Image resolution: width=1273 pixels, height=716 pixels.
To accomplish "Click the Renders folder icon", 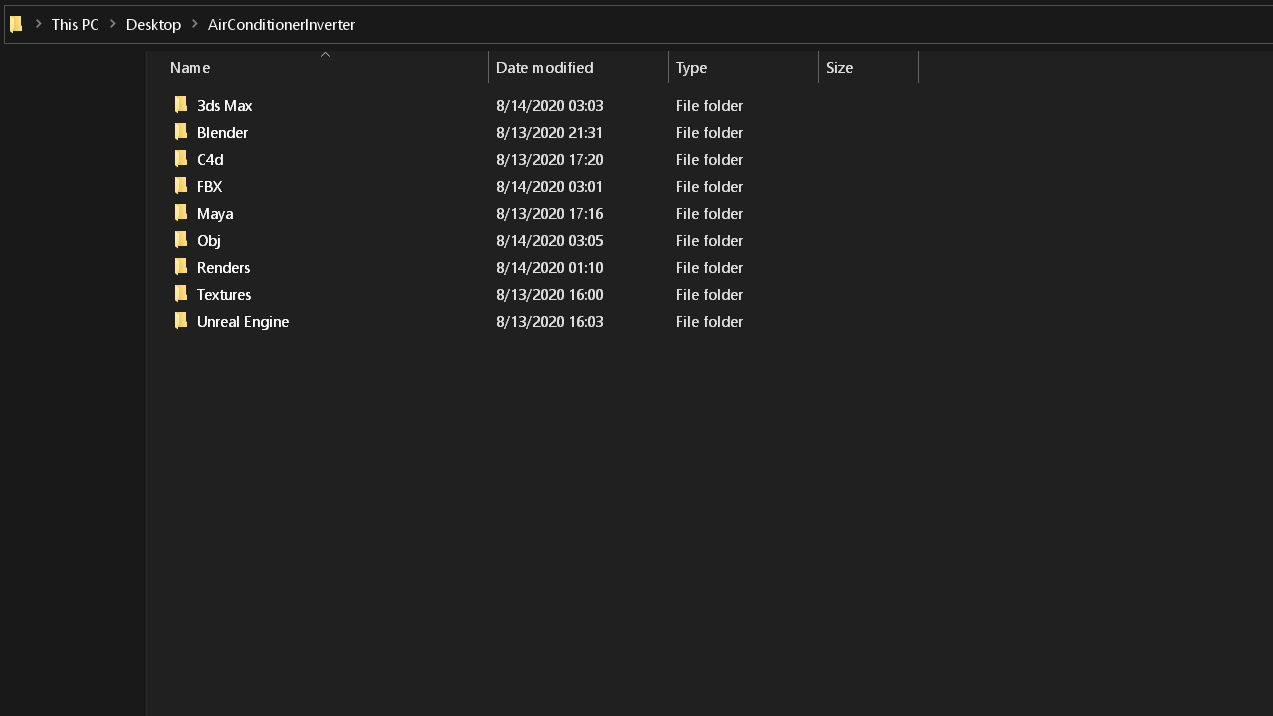I will coord(181,267).
